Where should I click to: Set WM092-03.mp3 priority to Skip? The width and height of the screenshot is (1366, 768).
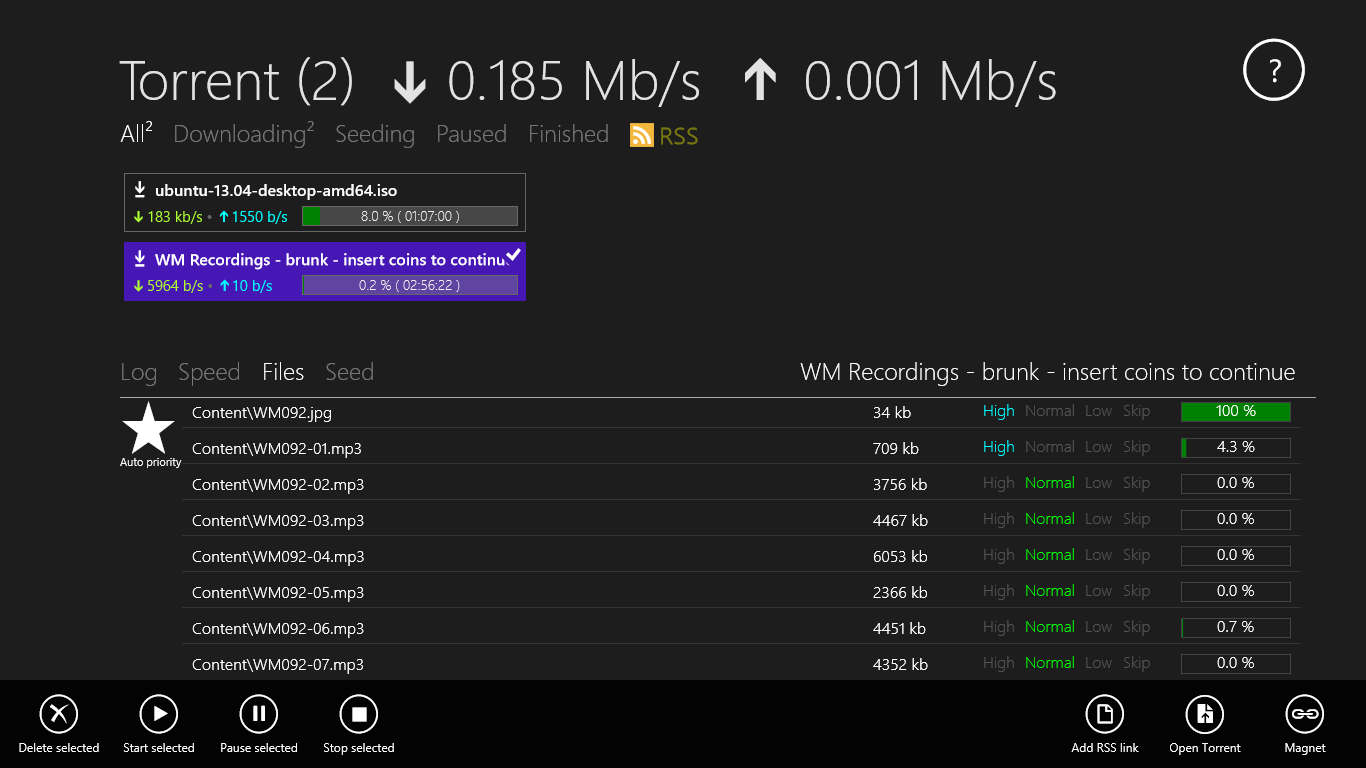1136,519
